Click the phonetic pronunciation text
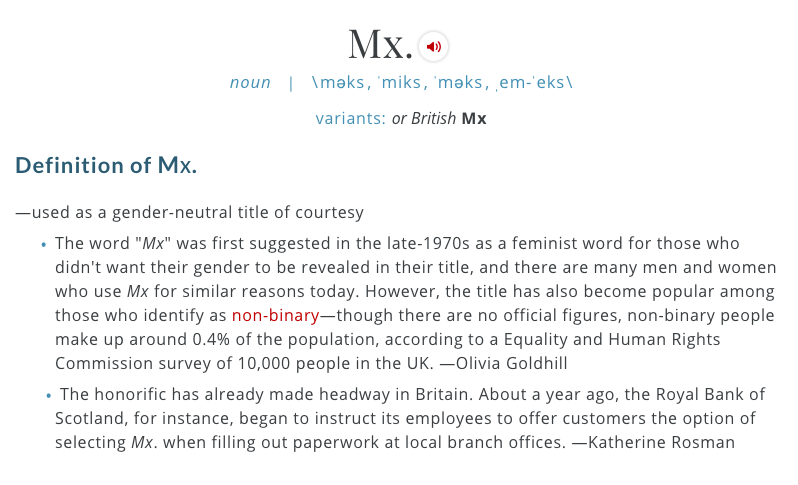The image size is (798, 485). 442,82
